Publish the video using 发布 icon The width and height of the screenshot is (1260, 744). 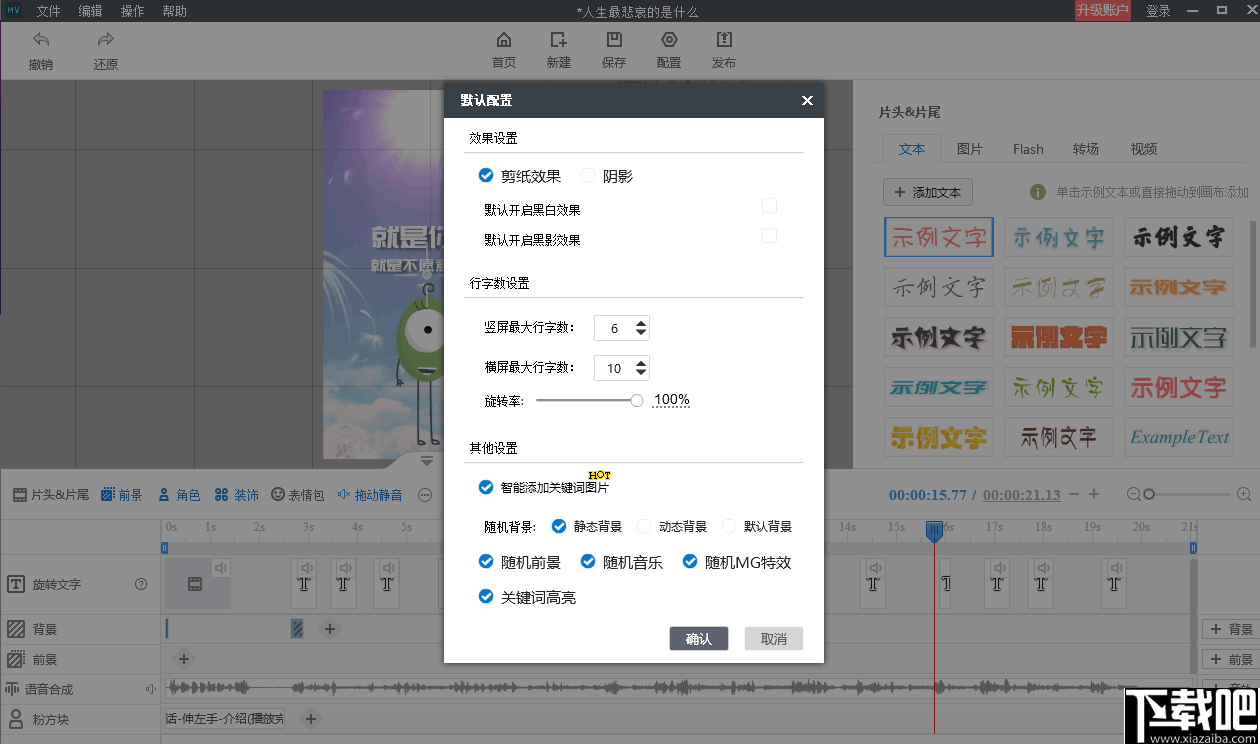(x=723, y=48)
